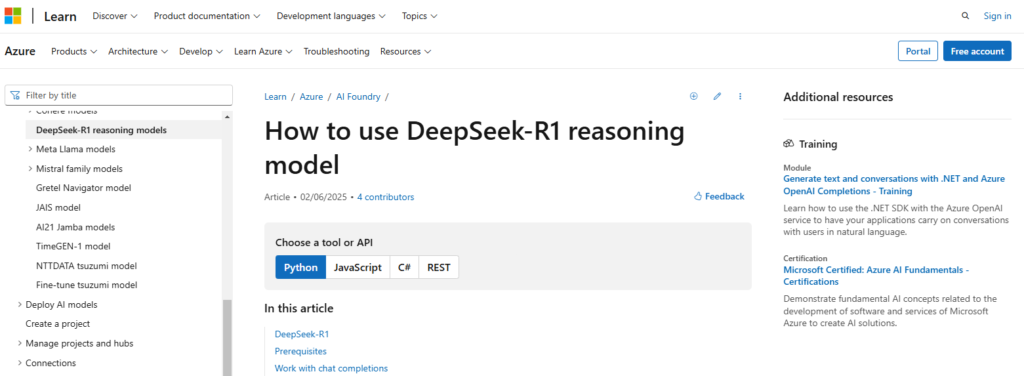Expand the Meta Llama models tree item
1024x376 pixels.
click(x=31, y=149)
